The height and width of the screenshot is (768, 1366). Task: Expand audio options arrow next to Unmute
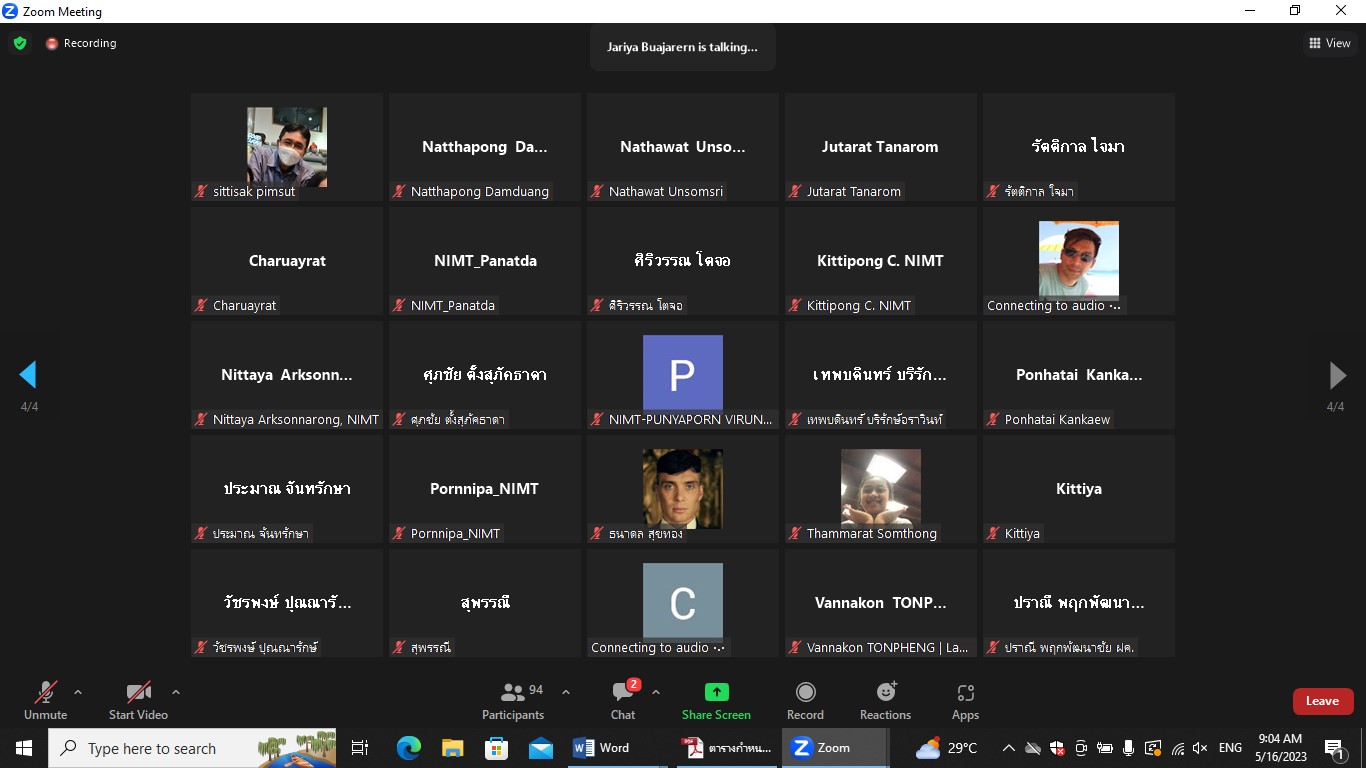pyautogui.click(x=78, y=692)
